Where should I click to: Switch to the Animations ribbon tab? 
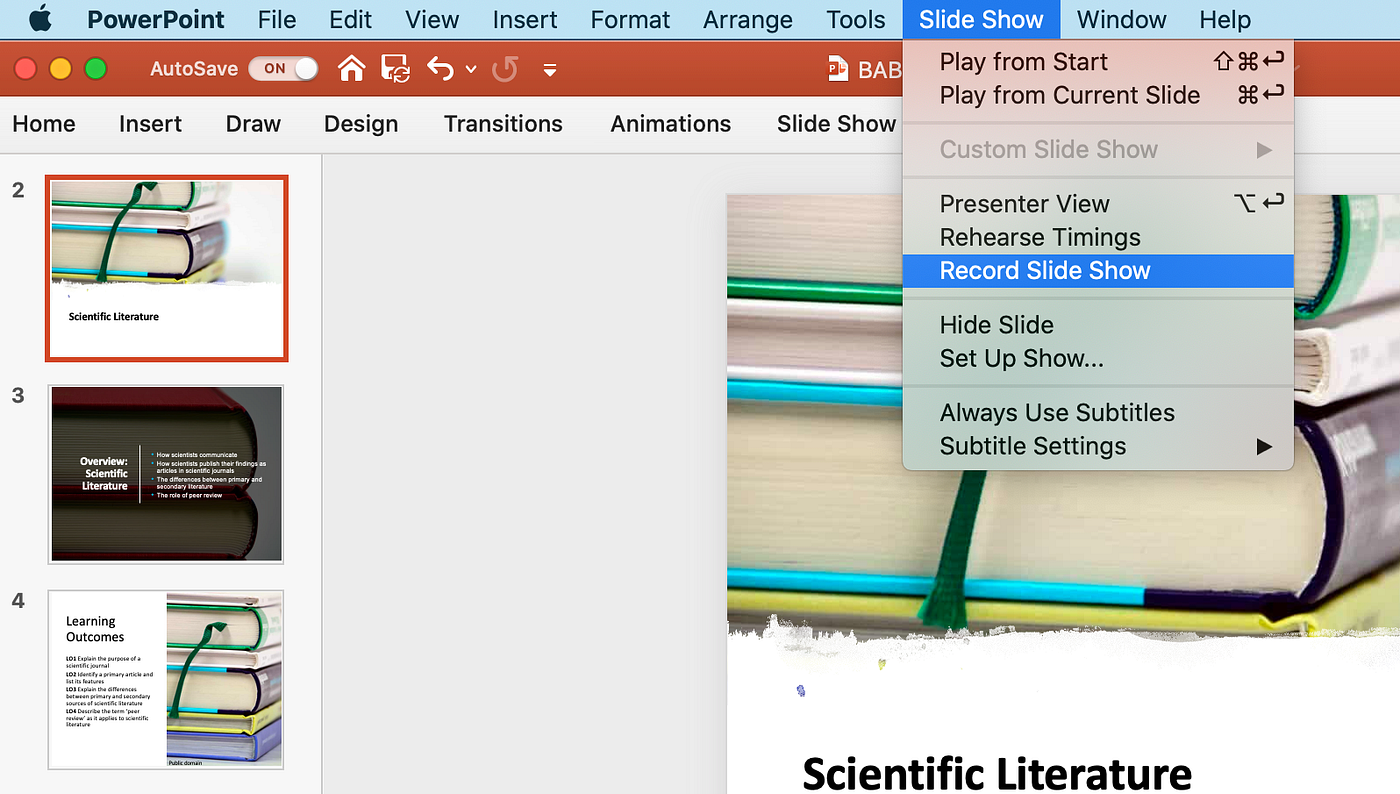[x=671, y=124]
